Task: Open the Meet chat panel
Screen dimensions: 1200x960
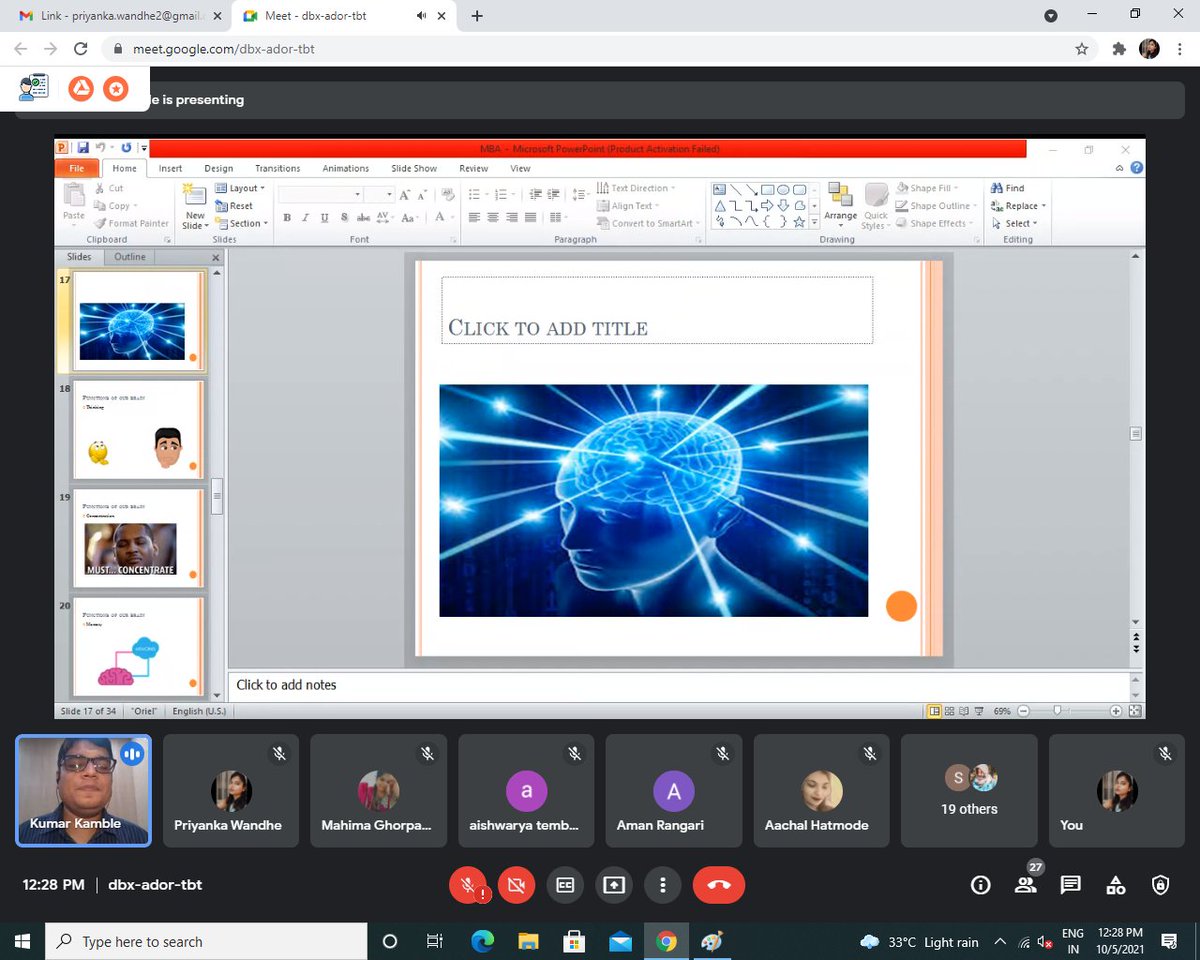Action: 1071,885
